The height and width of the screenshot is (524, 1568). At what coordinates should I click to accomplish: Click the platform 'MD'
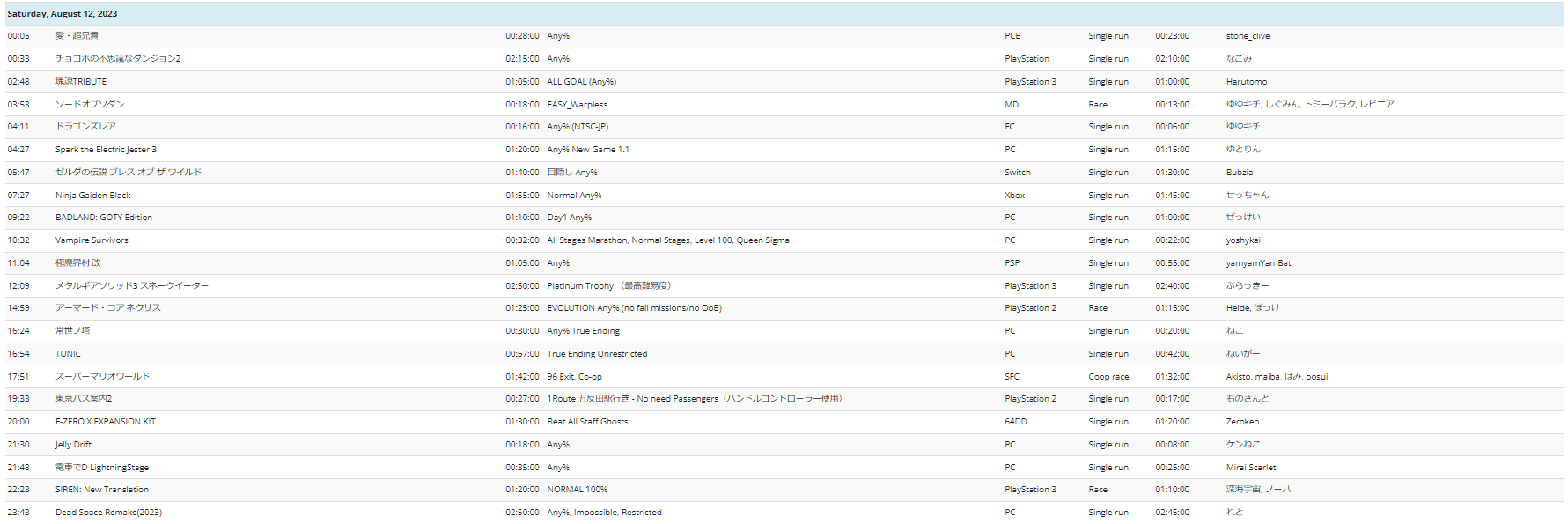[x=1012, y=105]
